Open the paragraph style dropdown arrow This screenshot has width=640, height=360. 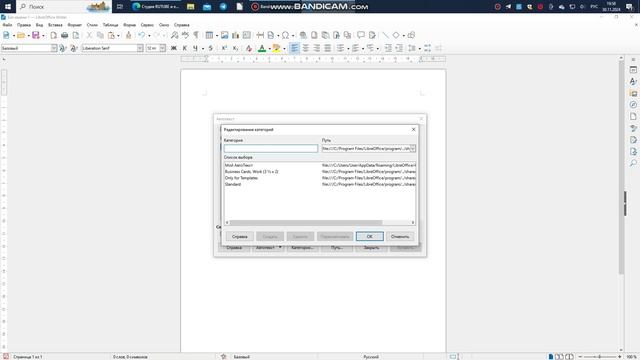[x=54, y=48]
